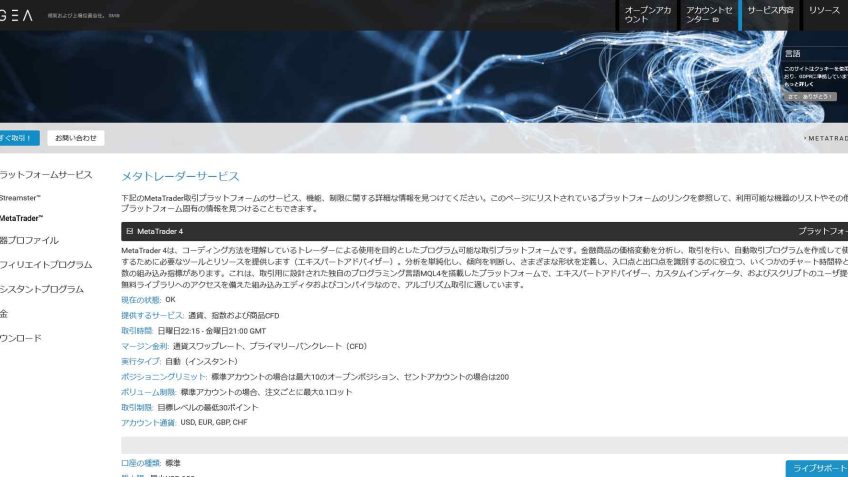Open the アカウントセンター menu item
Screen dimensions: 848x477
click(x=707, y=14)
